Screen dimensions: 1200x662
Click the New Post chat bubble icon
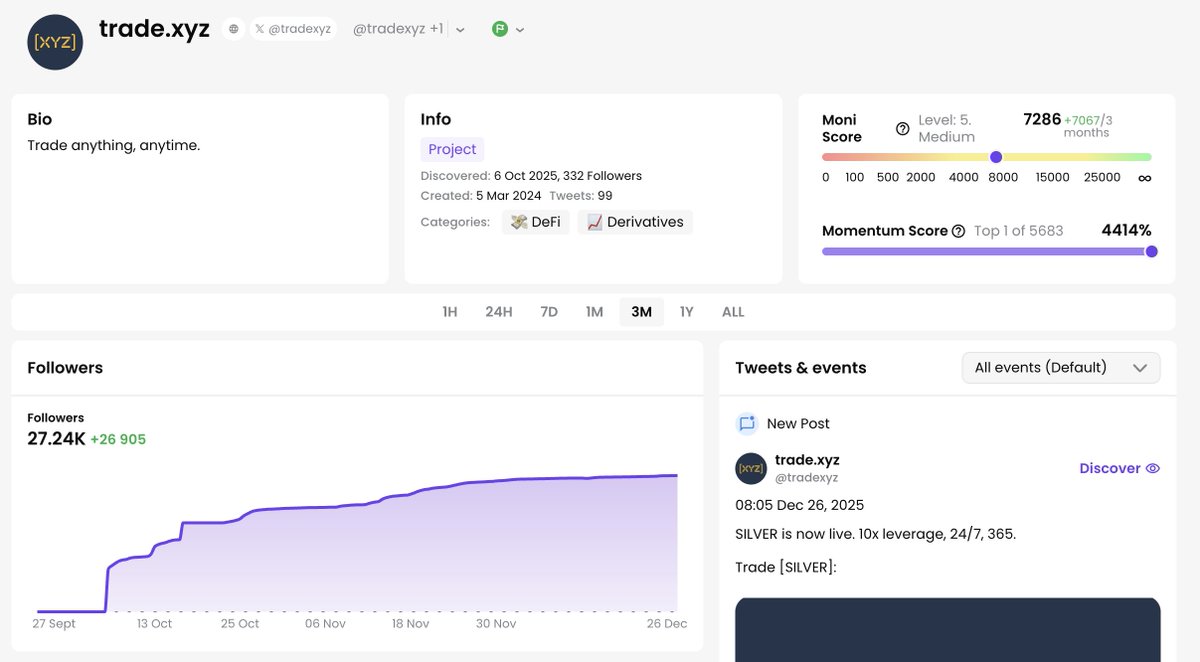747,423
